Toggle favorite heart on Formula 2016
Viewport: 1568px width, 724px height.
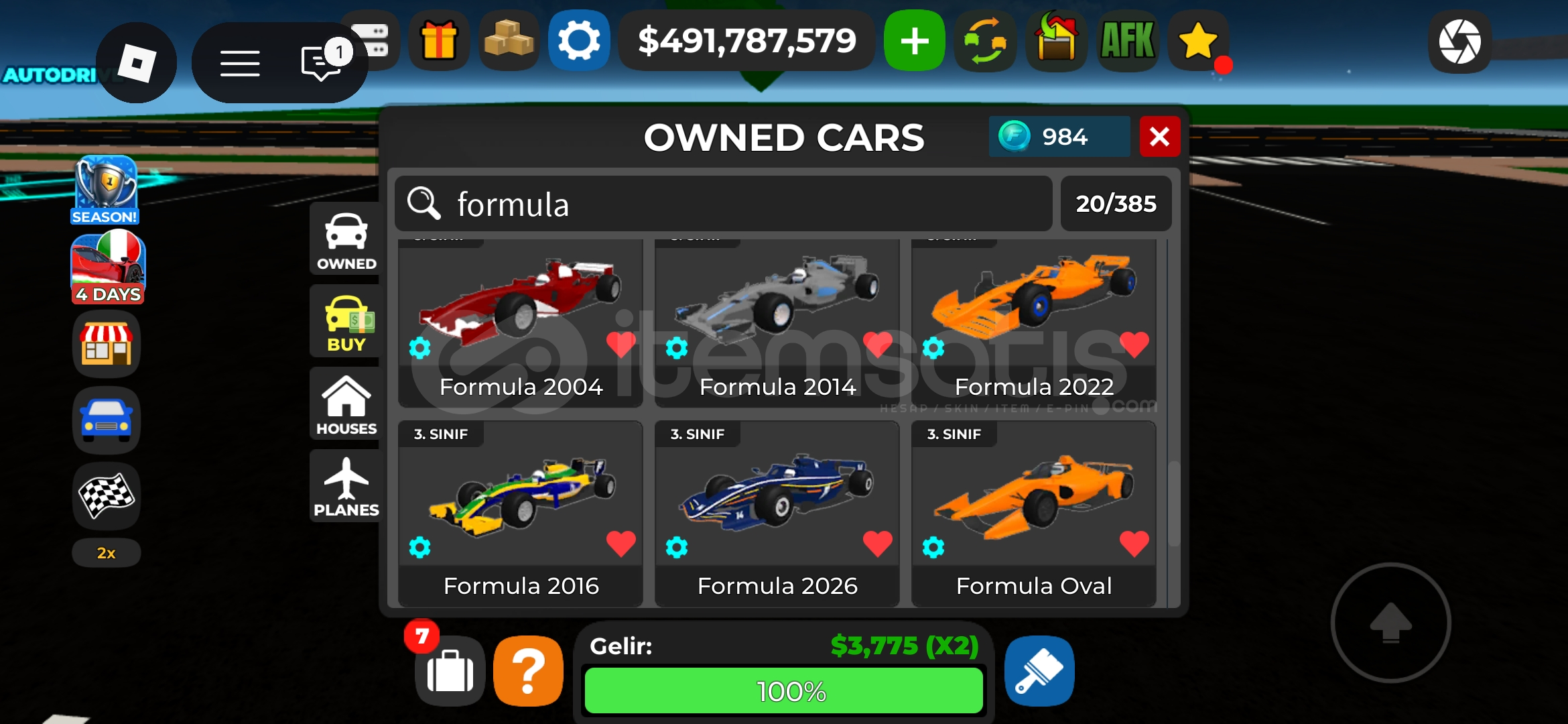(x=620, y=544)
